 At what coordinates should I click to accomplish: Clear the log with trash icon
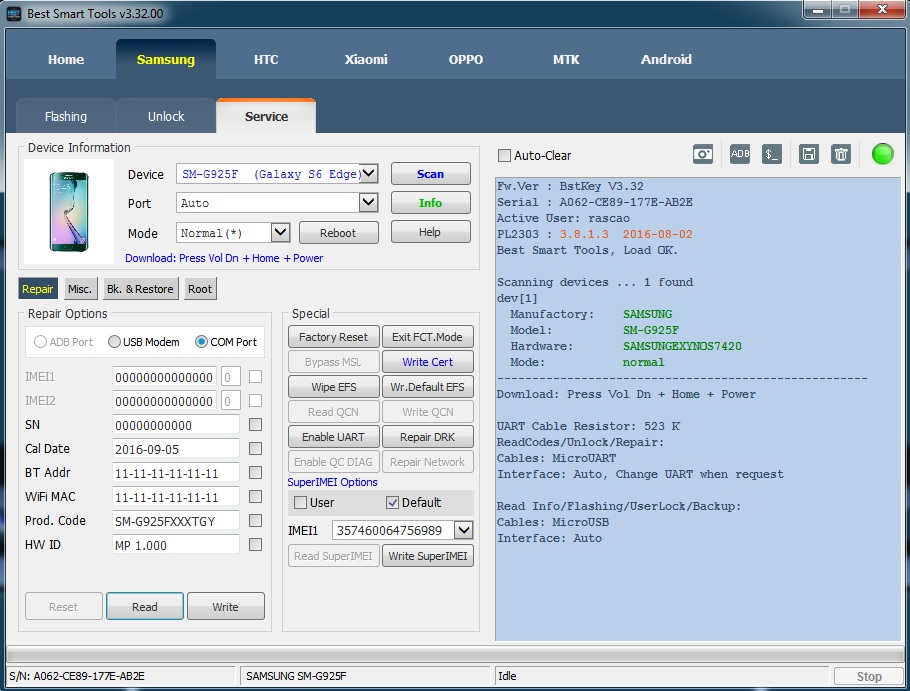click(x=841, y=154)
